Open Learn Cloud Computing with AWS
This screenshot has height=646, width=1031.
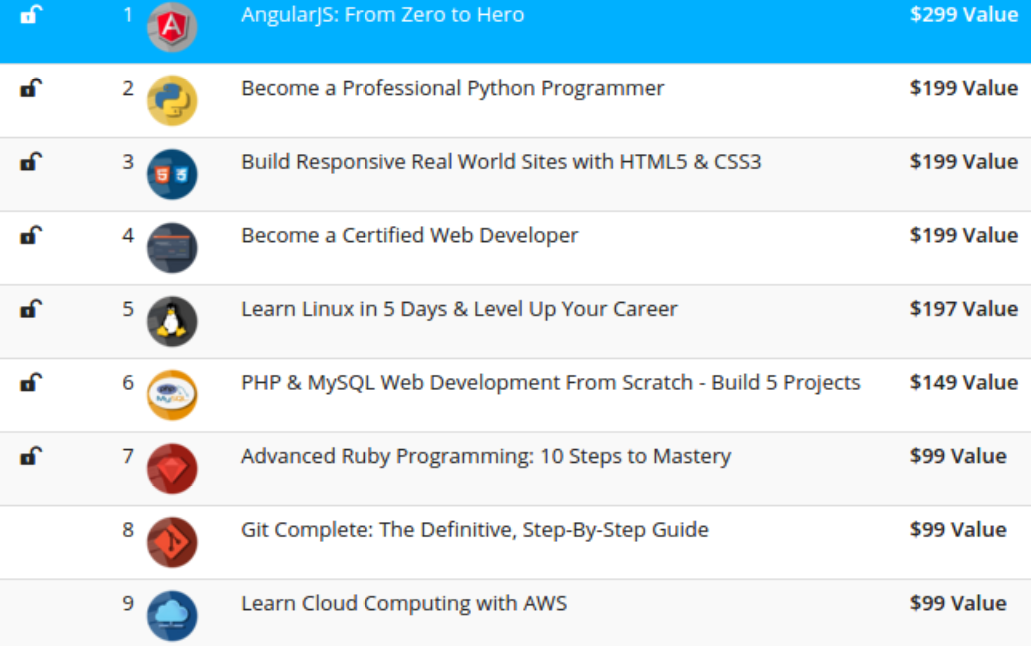403,604
